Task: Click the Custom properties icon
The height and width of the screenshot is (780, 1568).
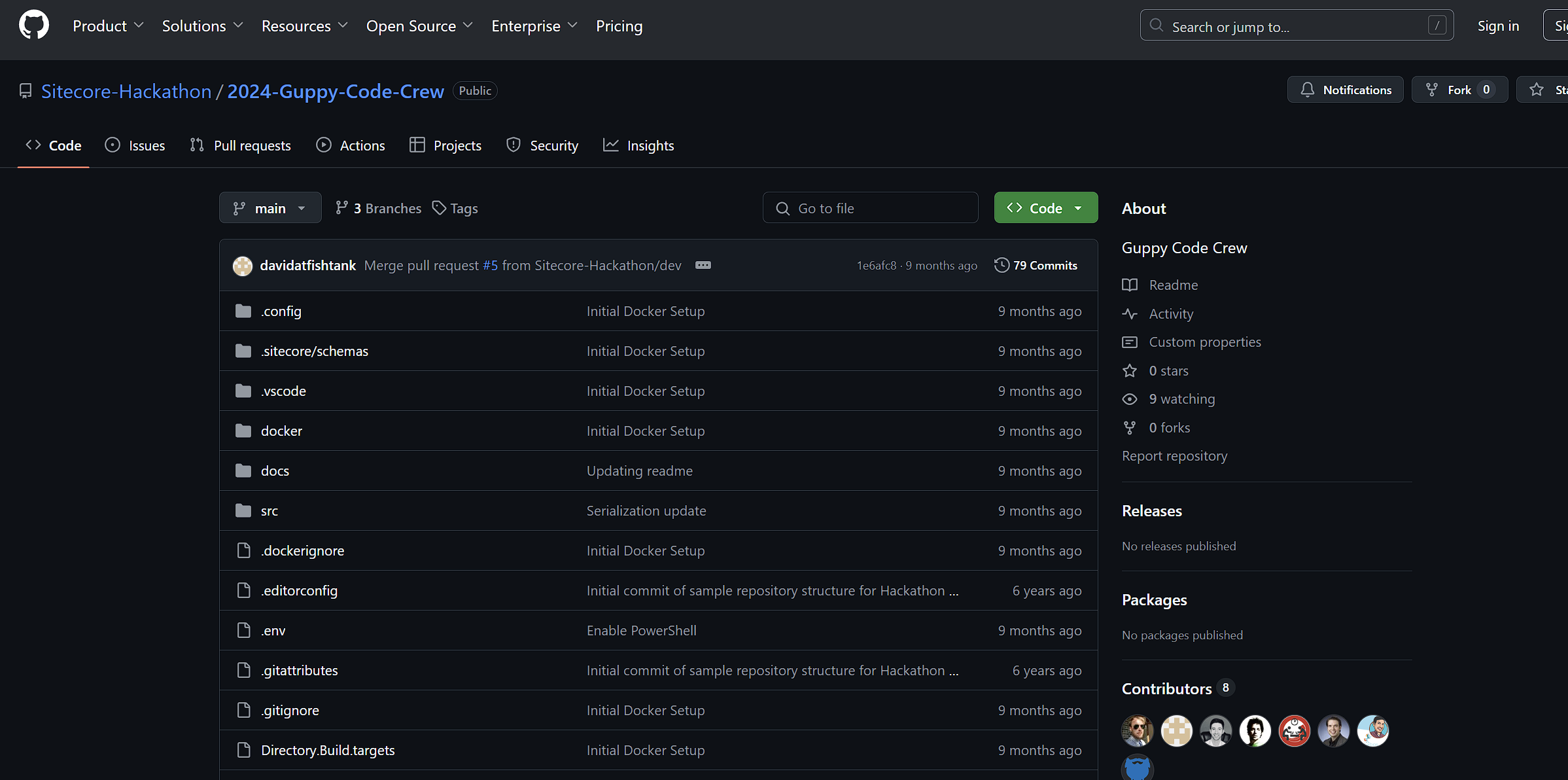Action: pyautogui.click(x=1130, y=342)
